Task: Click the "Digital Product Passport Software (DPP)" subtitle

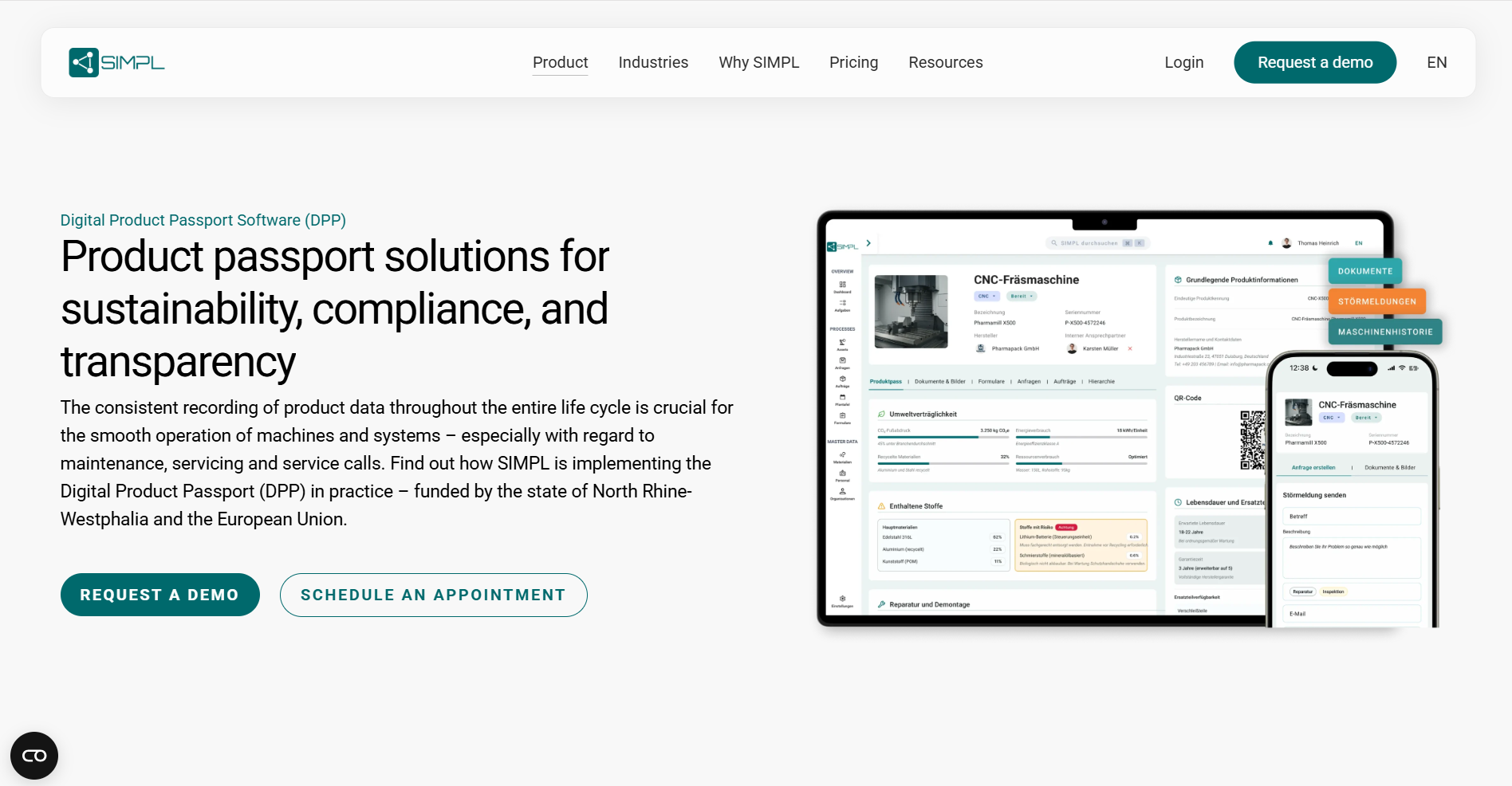Action: 203,220
